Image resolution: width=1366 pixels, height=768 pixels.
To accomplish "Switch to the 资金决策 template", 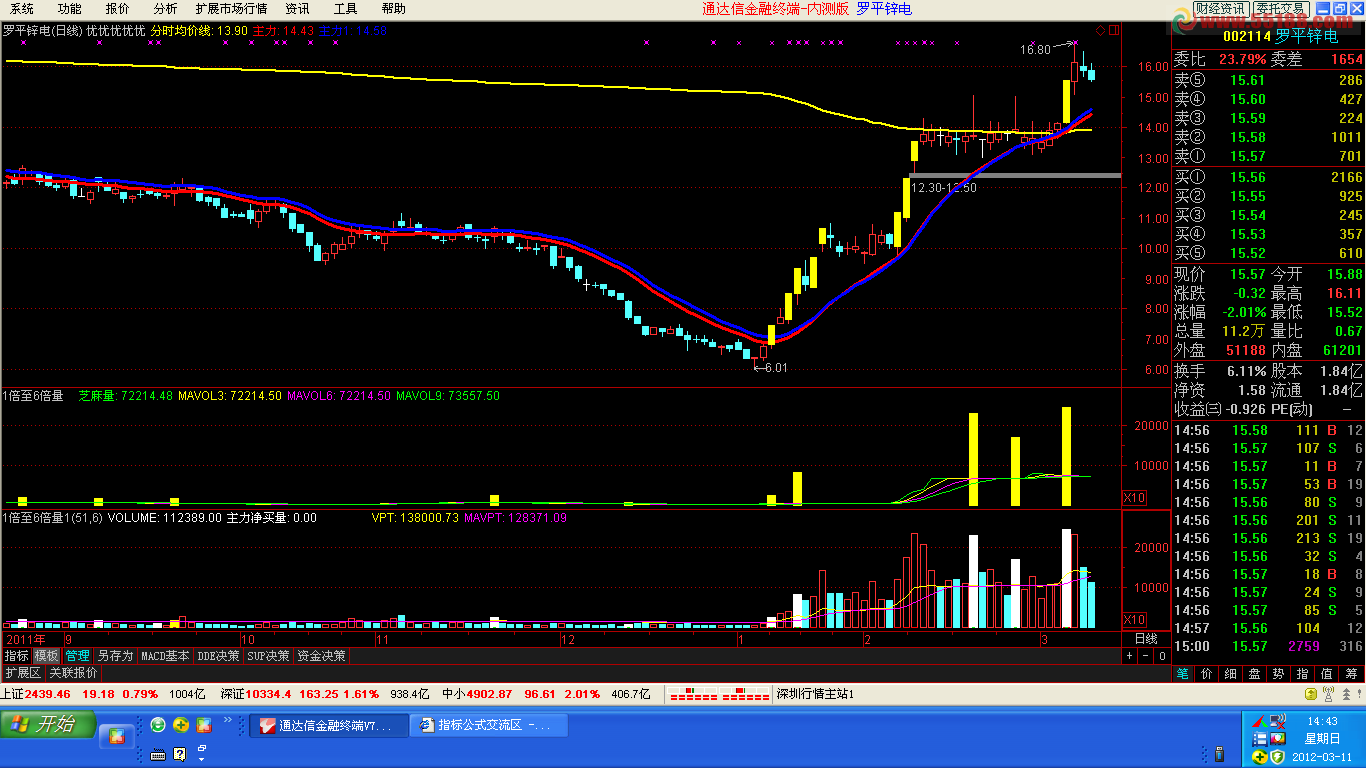I will (321, 656).
